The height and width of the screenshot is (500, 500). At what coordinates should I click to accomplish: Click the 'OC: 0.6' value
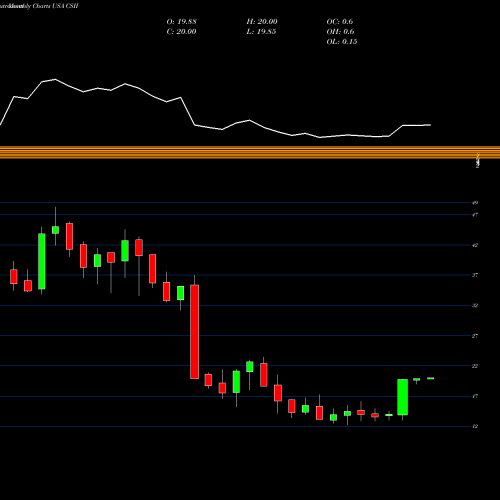point(340,22)
